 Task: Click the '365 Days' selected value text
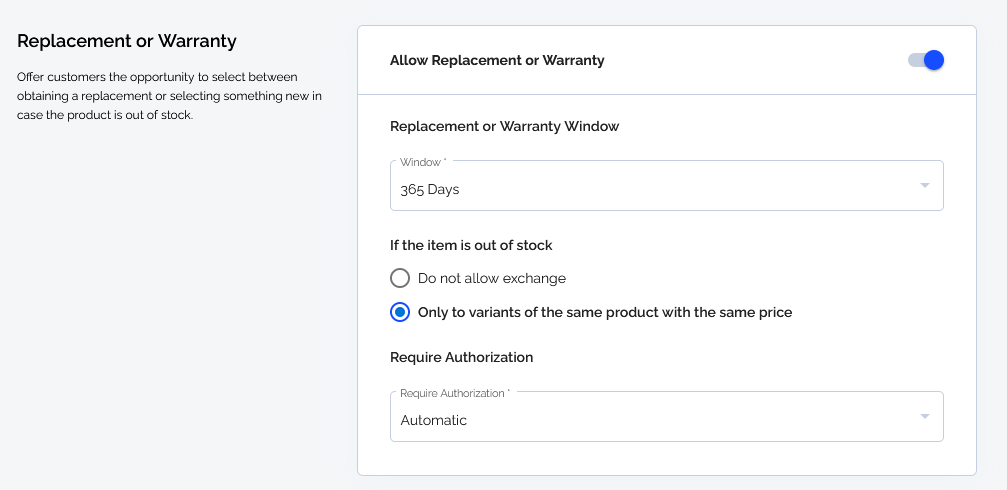[x=430, y=190]
